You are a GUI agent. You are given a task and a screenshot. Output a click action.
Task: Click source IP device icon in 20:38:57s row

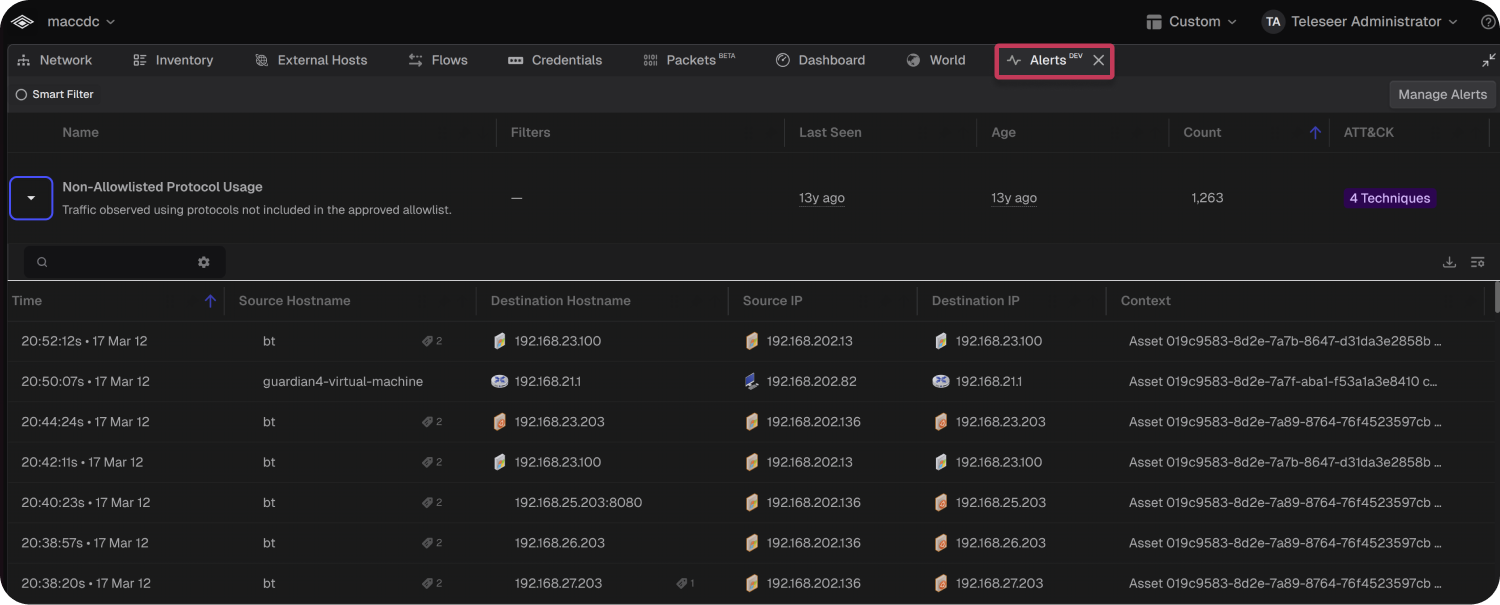click(752, 543)
